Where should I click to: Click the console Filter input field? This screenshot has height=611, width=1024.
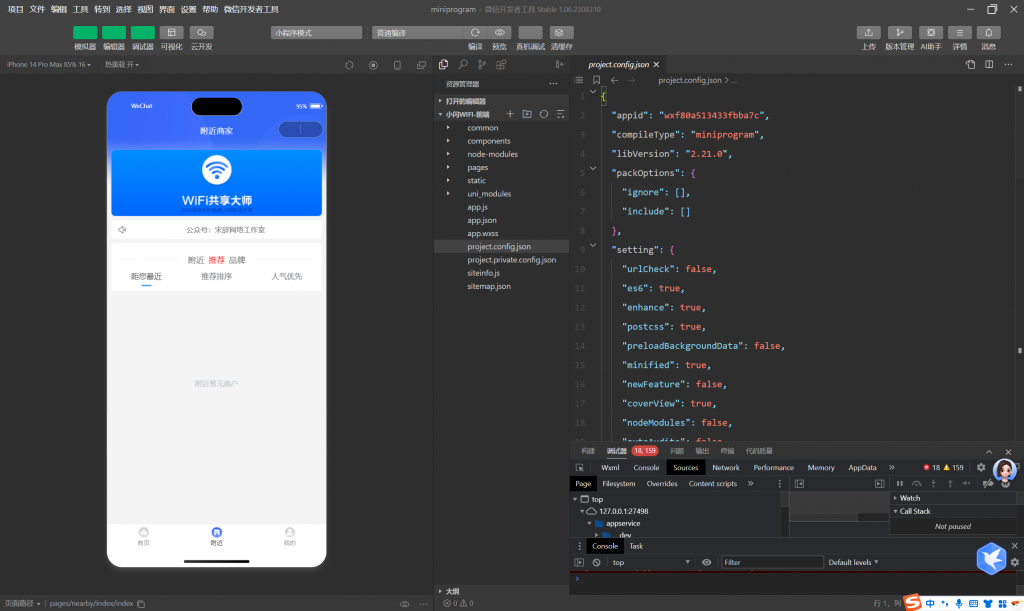(x=772, y=563)
